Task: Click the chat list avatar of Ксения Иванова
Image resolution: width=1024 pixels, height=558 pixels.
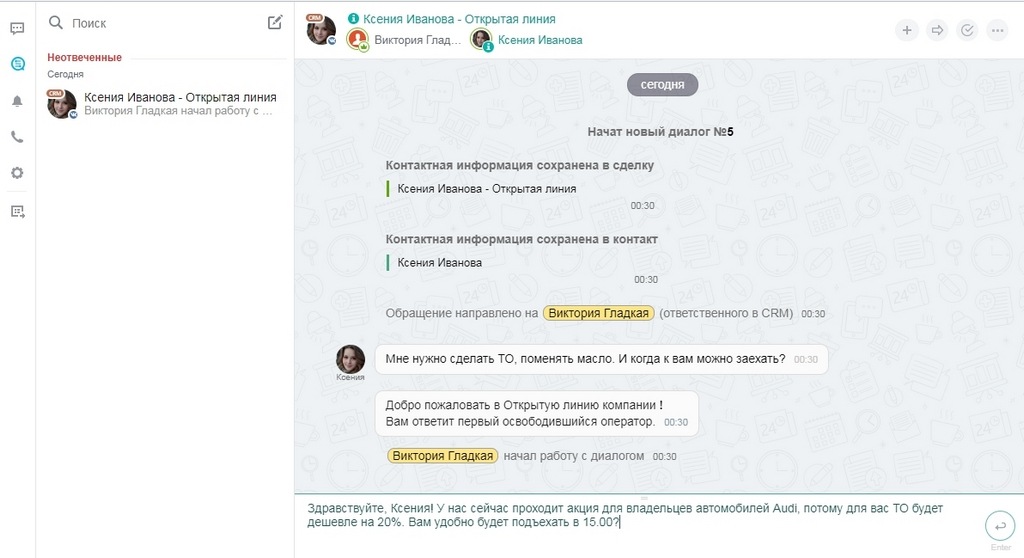Action: (x=61, y=104)
